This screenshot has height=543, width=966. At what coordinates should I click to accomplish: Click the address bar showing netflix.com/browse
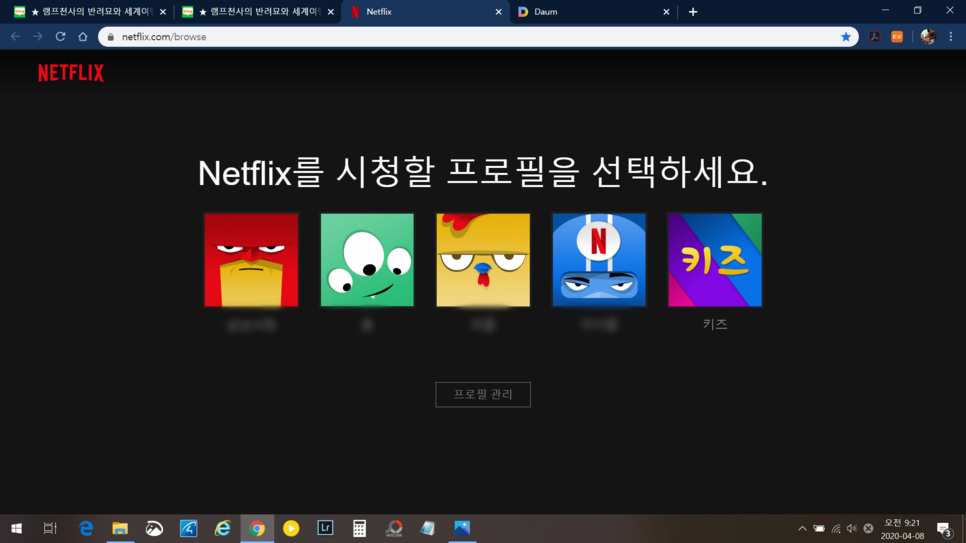tap(477, 37)
